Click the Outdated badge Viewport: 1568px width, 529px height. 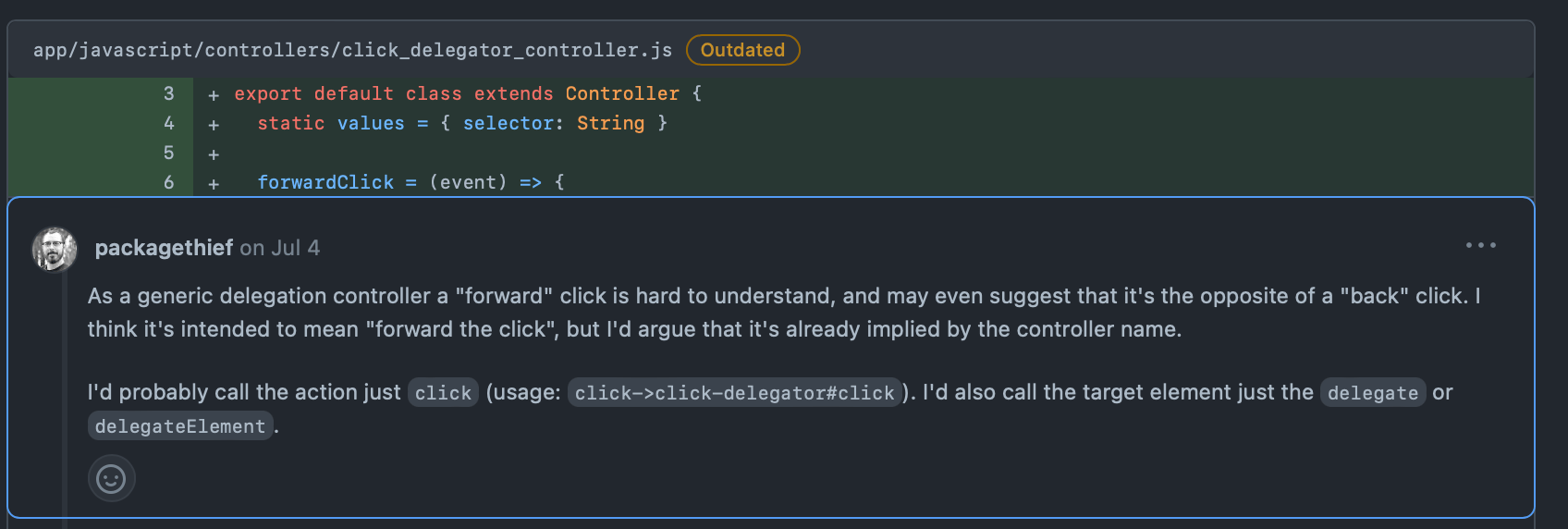(742, 50)
